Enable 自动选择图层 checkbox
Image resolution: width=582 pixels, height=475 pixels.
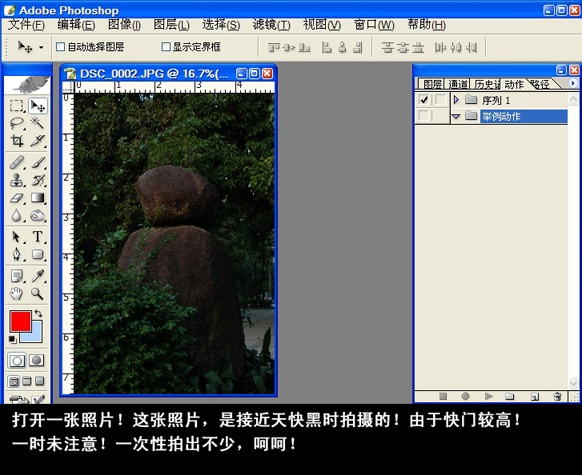[60, 47]
